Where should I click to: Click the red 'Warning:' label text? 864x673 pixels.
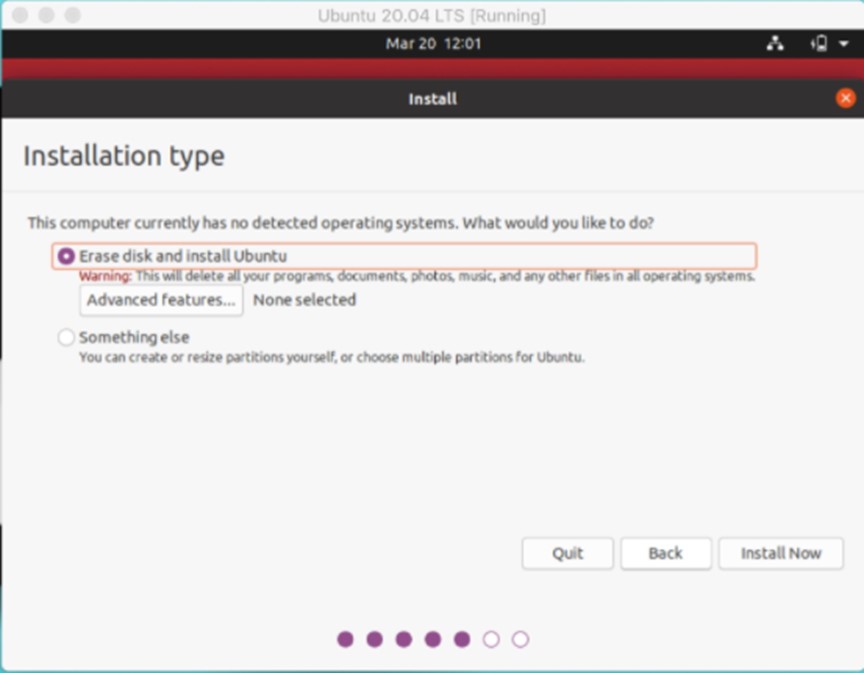click(x=105, y=276)
